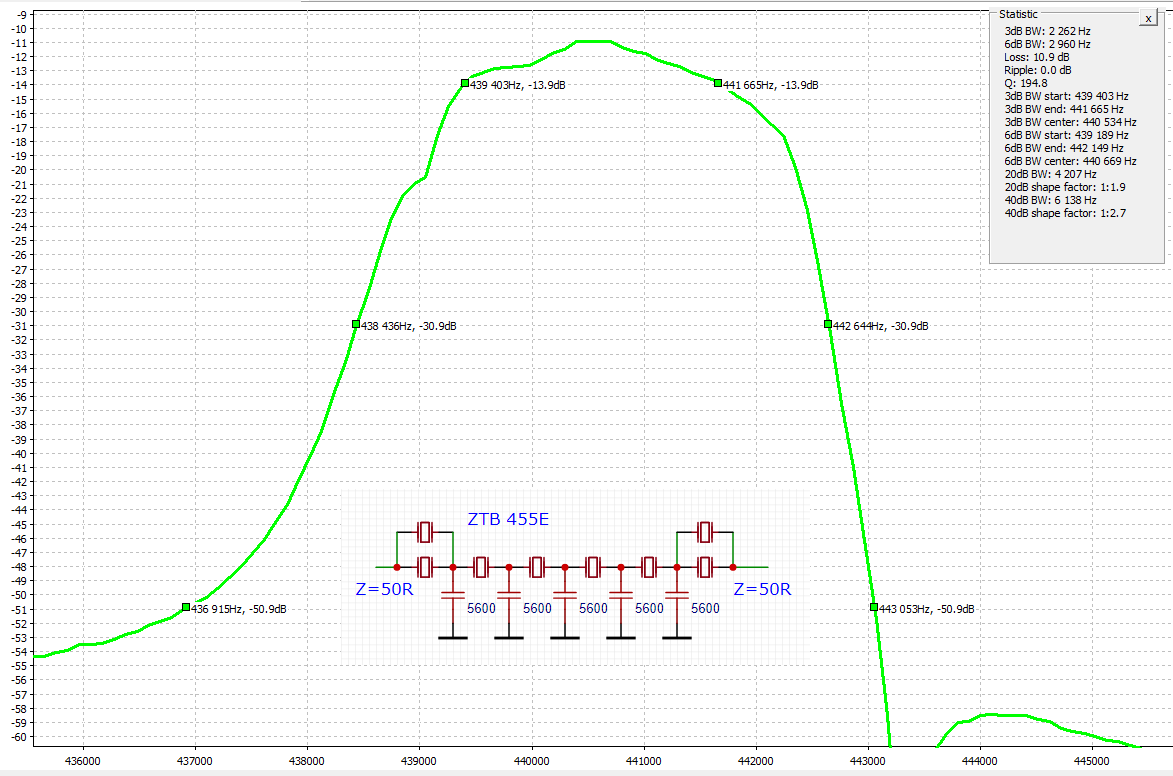
Task: Click the Statistic panel title
Action: 1018,14
